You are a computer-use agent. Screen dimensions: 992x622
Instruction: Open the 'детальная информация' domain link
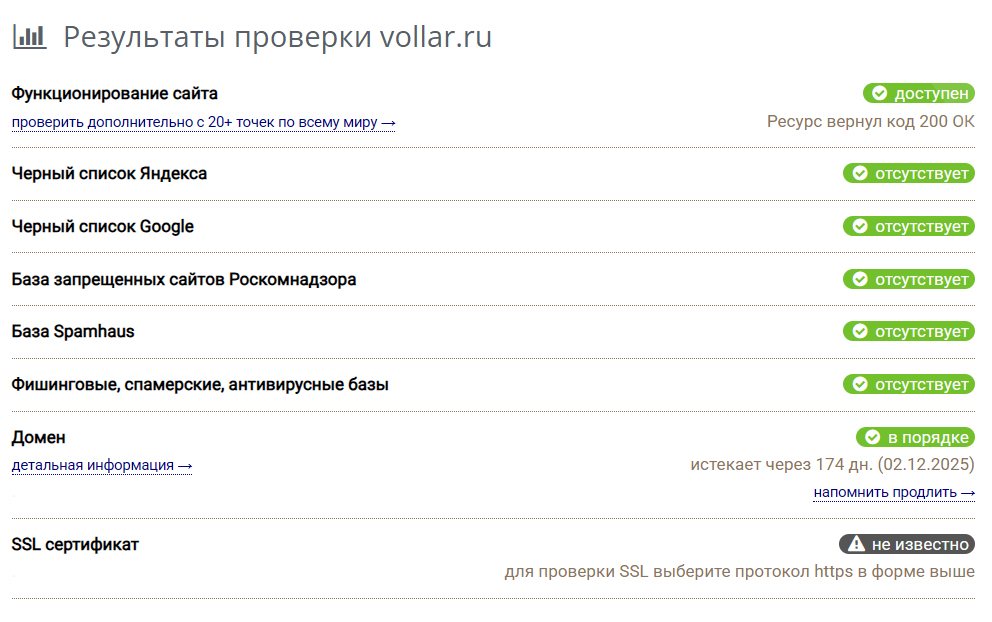point(102,465)
